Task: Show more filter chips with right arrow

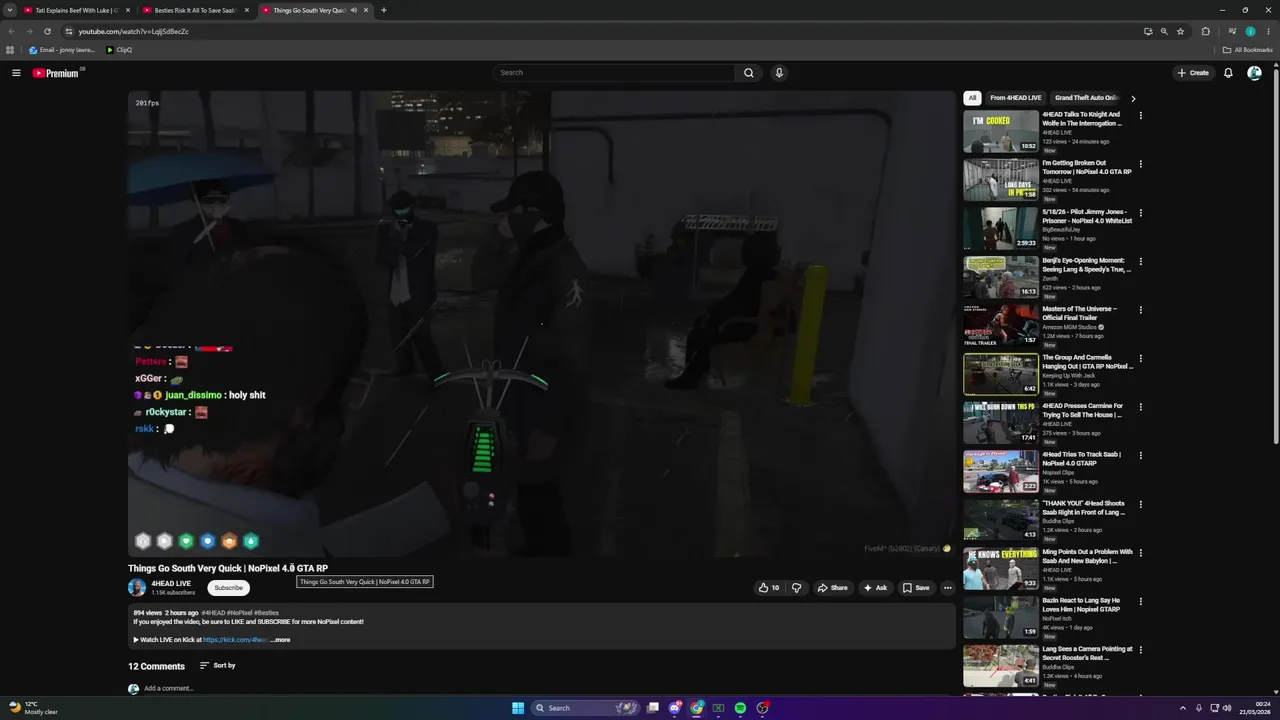Action: coord(1133,98)
